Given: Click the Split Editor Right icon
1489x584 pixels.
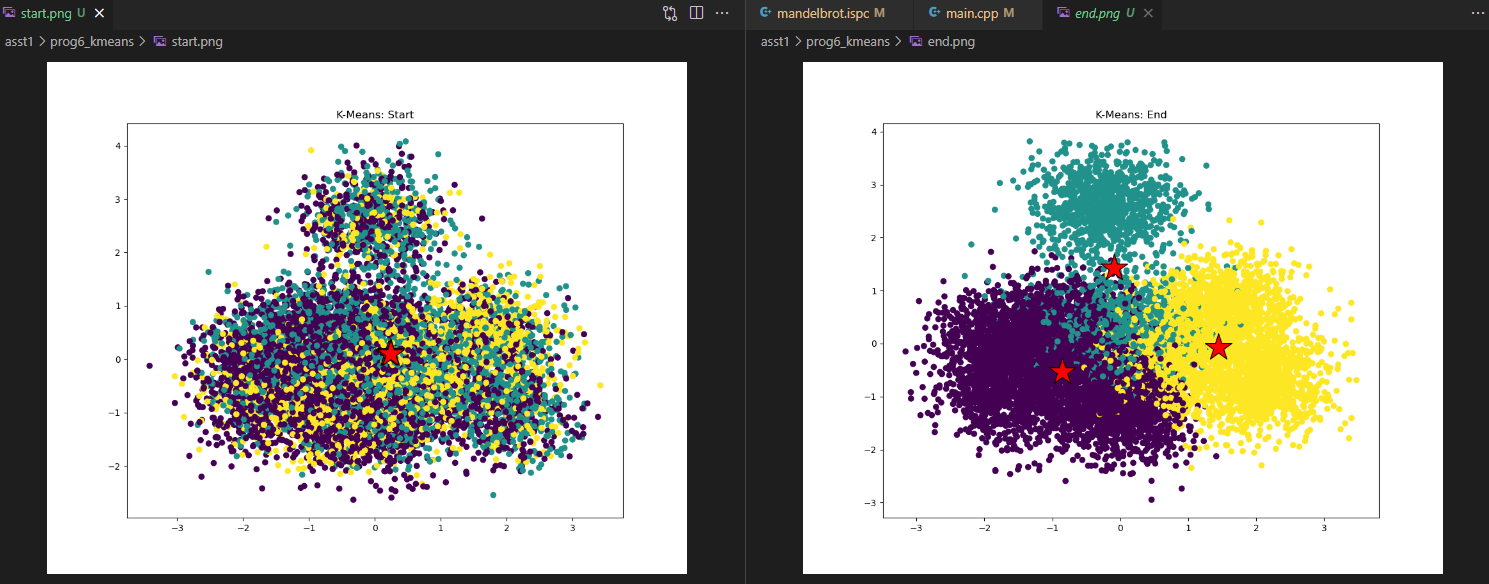Looking at the screenshot, I should (697, 13).
